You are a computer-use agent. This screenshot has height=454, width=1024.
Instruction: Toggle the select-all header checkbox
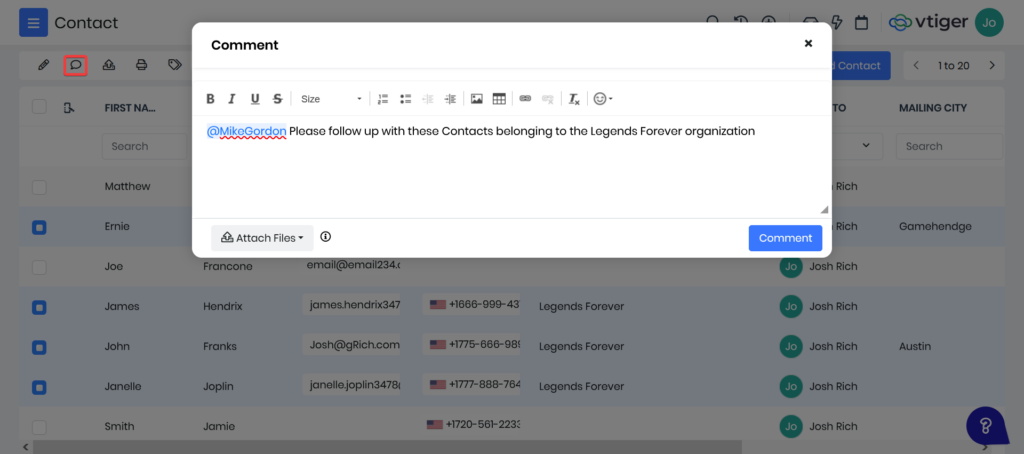coord(39,106)
